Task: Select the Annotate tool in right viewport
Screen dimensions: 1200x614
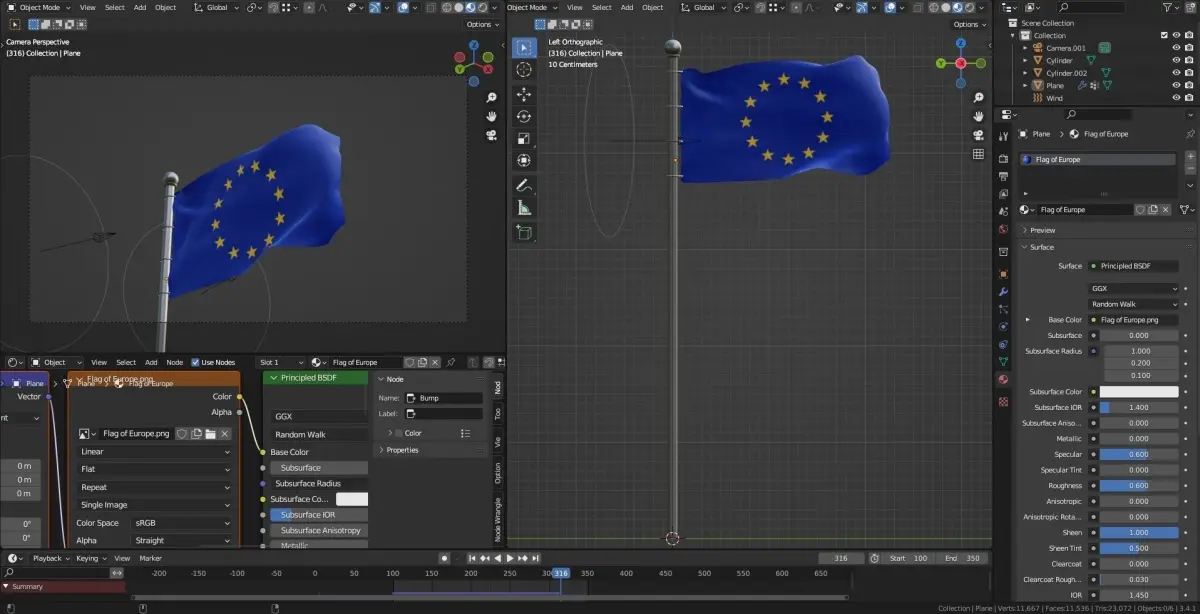Action: [524, 186]
